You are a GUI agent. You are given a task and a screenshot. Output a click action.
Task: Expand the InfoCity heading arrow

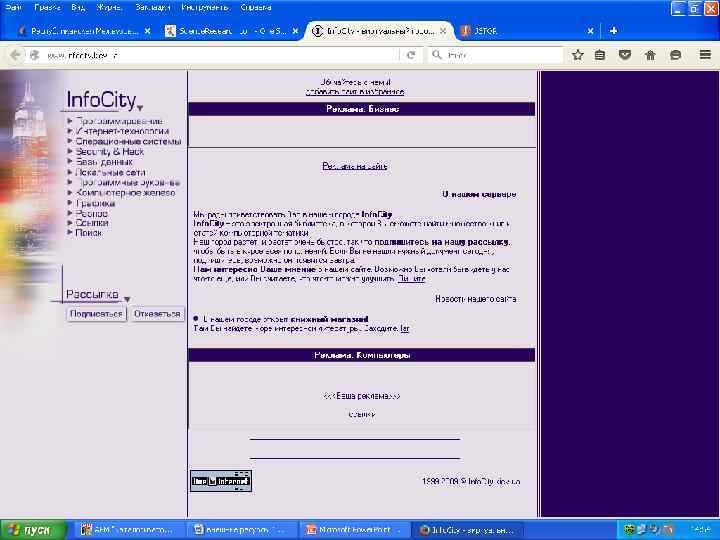click(140, 108)
